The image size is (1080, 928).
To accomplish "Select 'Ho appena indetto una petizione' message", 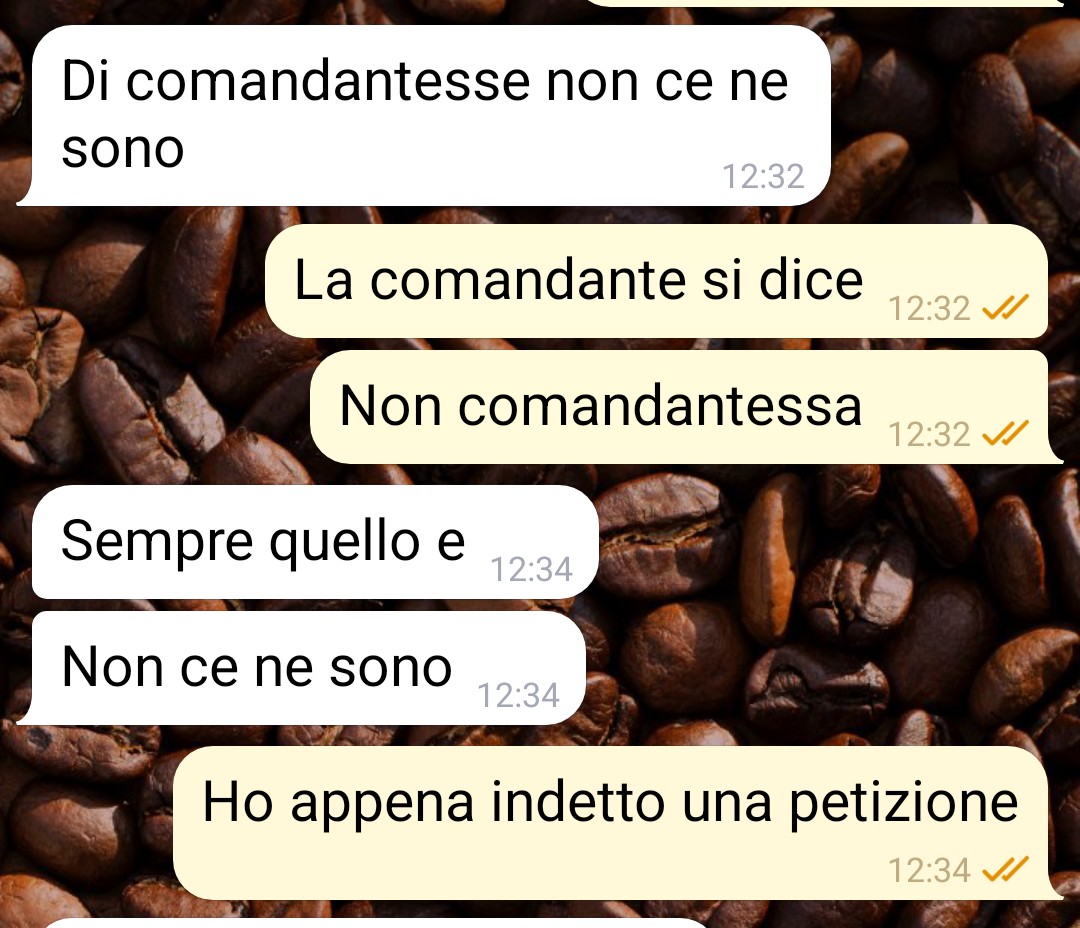I will 617,823.
